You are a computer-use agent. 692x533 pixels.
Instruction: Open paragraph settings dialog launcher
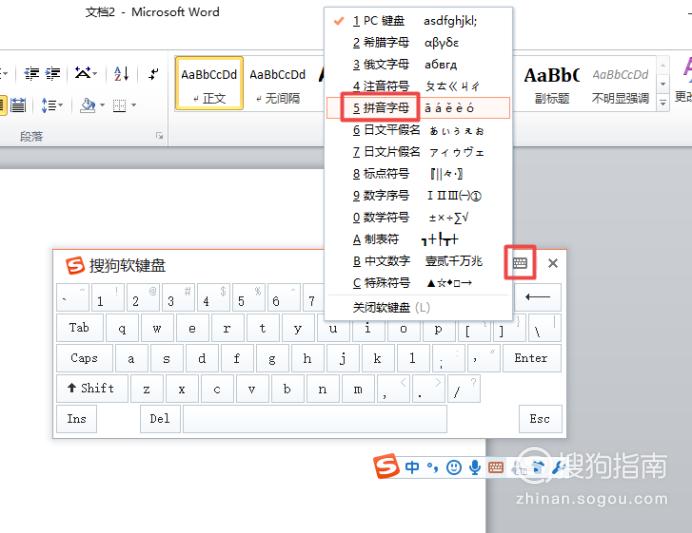point(159,135)
